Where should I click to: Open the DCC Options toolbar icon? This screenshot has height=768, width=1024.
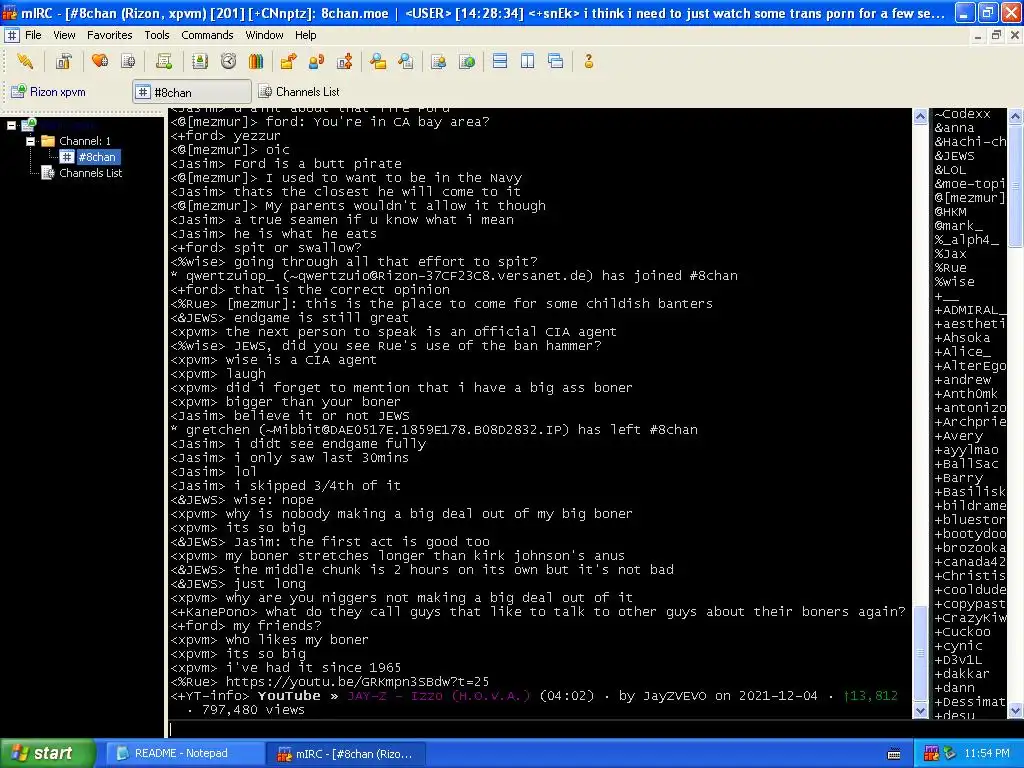click(345, 61)
